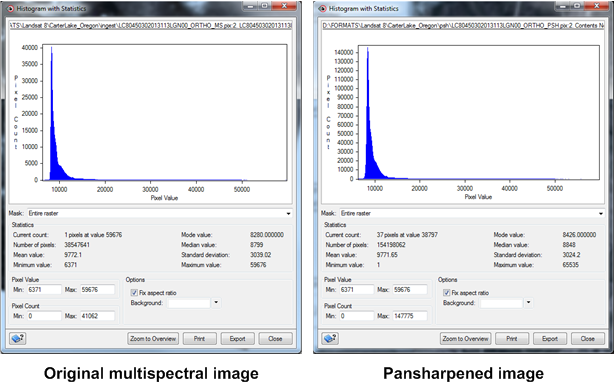The height and width of the screenshot is (387, 615).
Task: Click help icon in right histogram window
Action: [x=330, y=338]
